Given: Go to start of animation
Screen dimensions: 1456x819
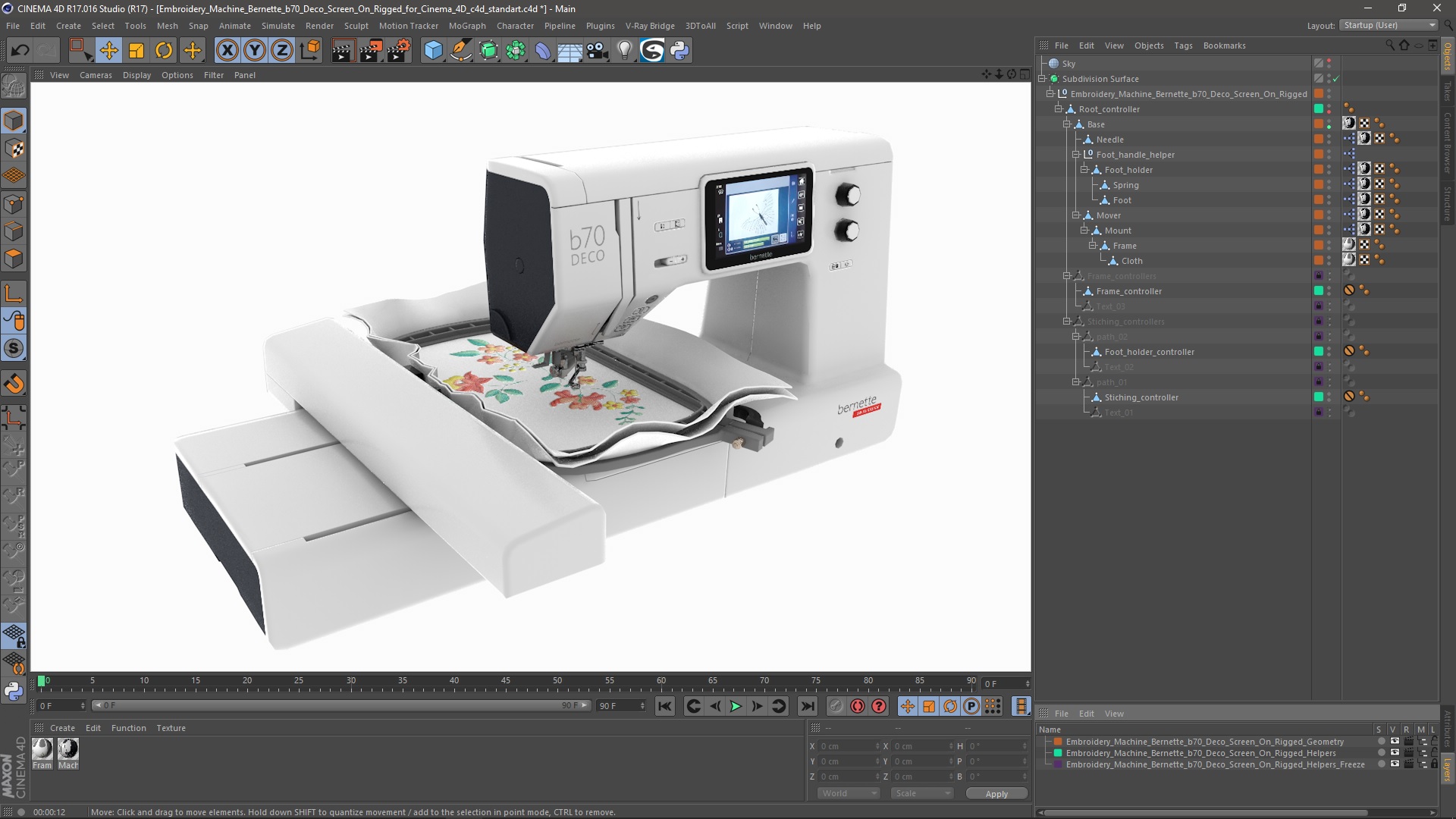Looking at the screenshot, I should tap(664, 706).
